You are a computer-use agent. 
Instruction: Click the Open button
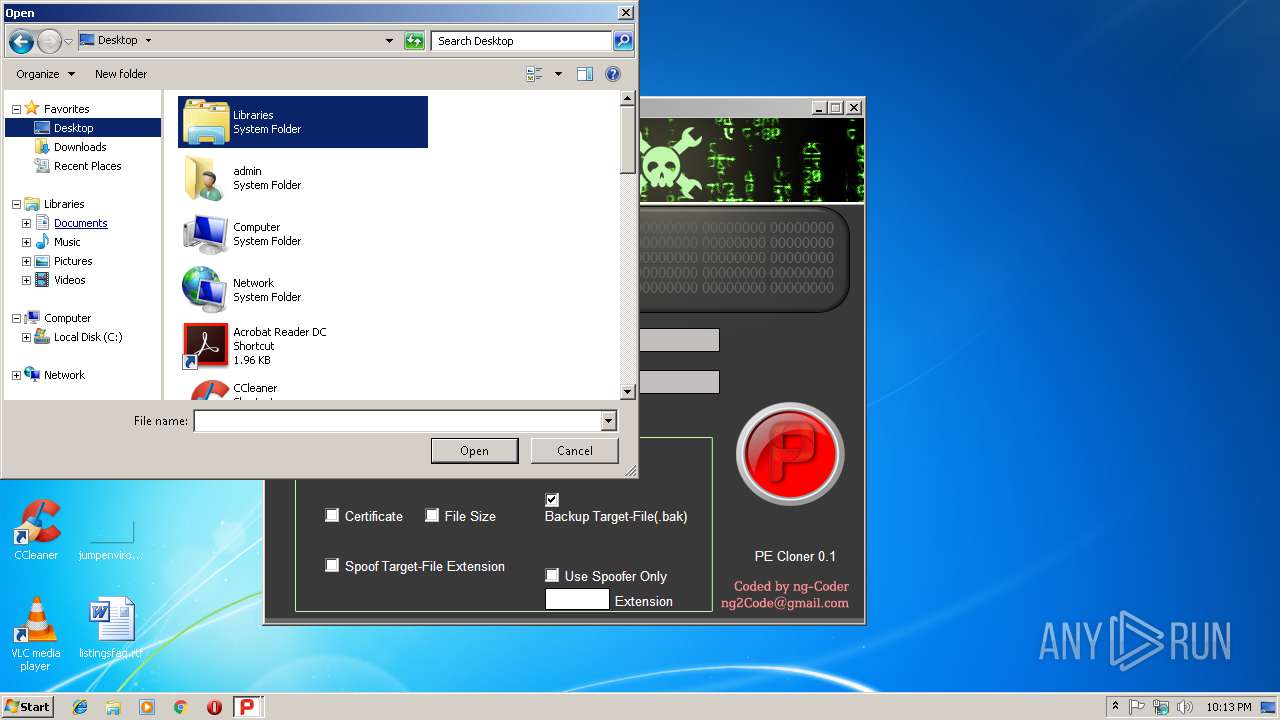pyautogui.click(x=474, y=451)
